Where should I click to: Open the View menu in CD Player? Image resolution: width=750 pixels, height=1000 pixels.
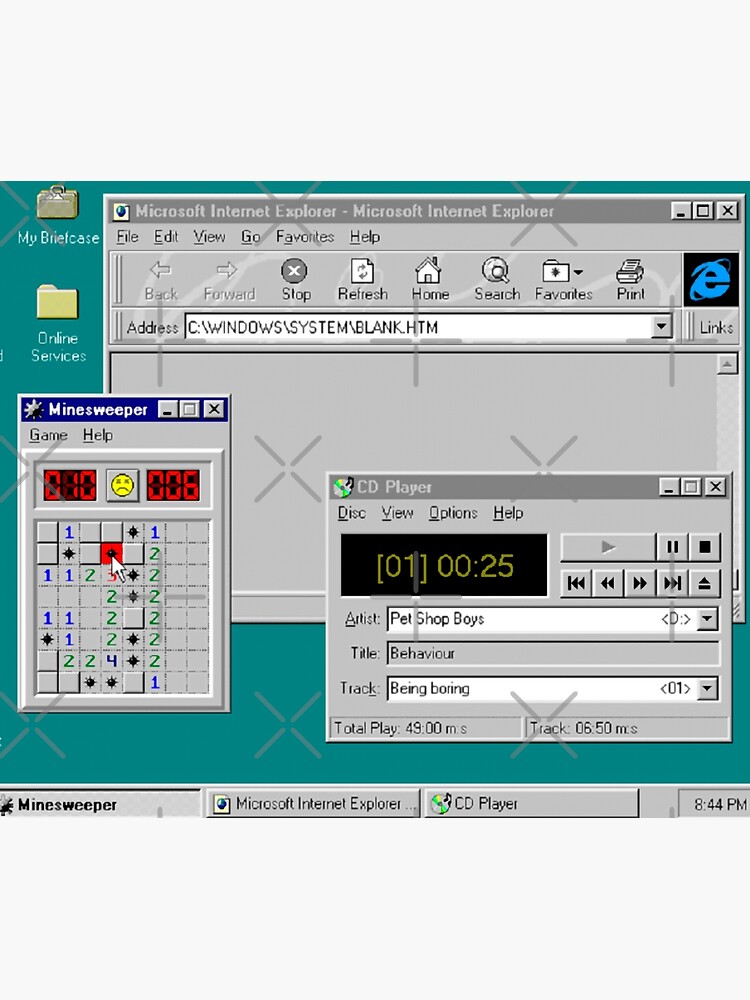pos(397,513)
